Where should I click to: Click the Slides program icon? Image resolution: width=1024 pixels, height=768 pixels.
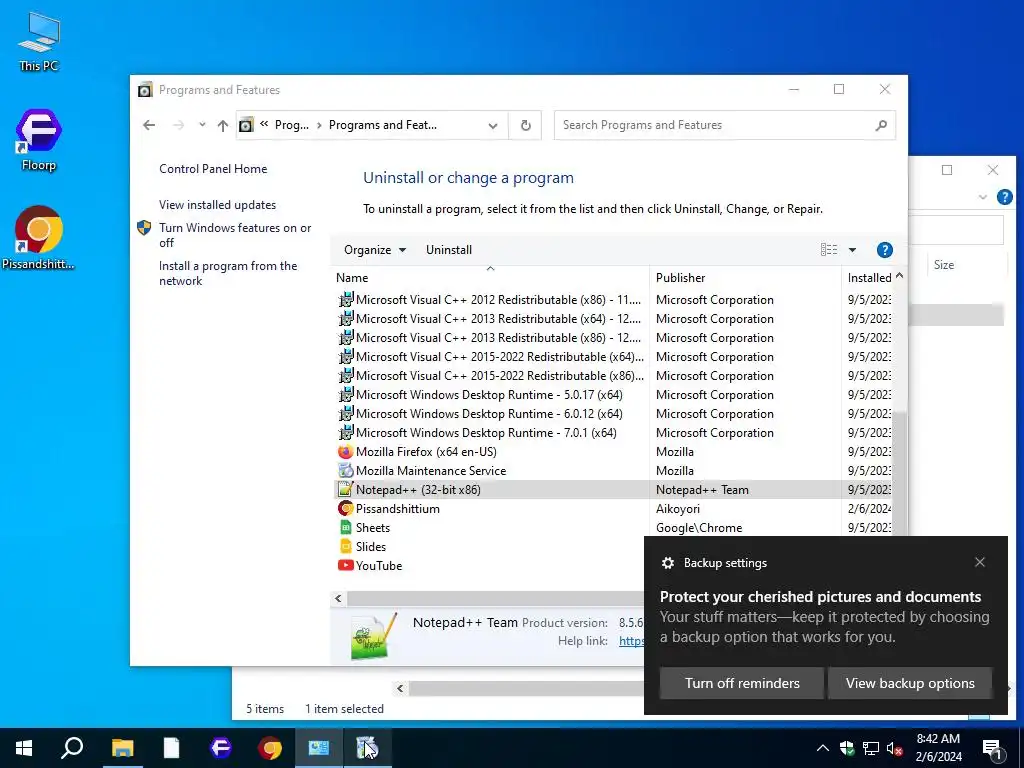345,547
